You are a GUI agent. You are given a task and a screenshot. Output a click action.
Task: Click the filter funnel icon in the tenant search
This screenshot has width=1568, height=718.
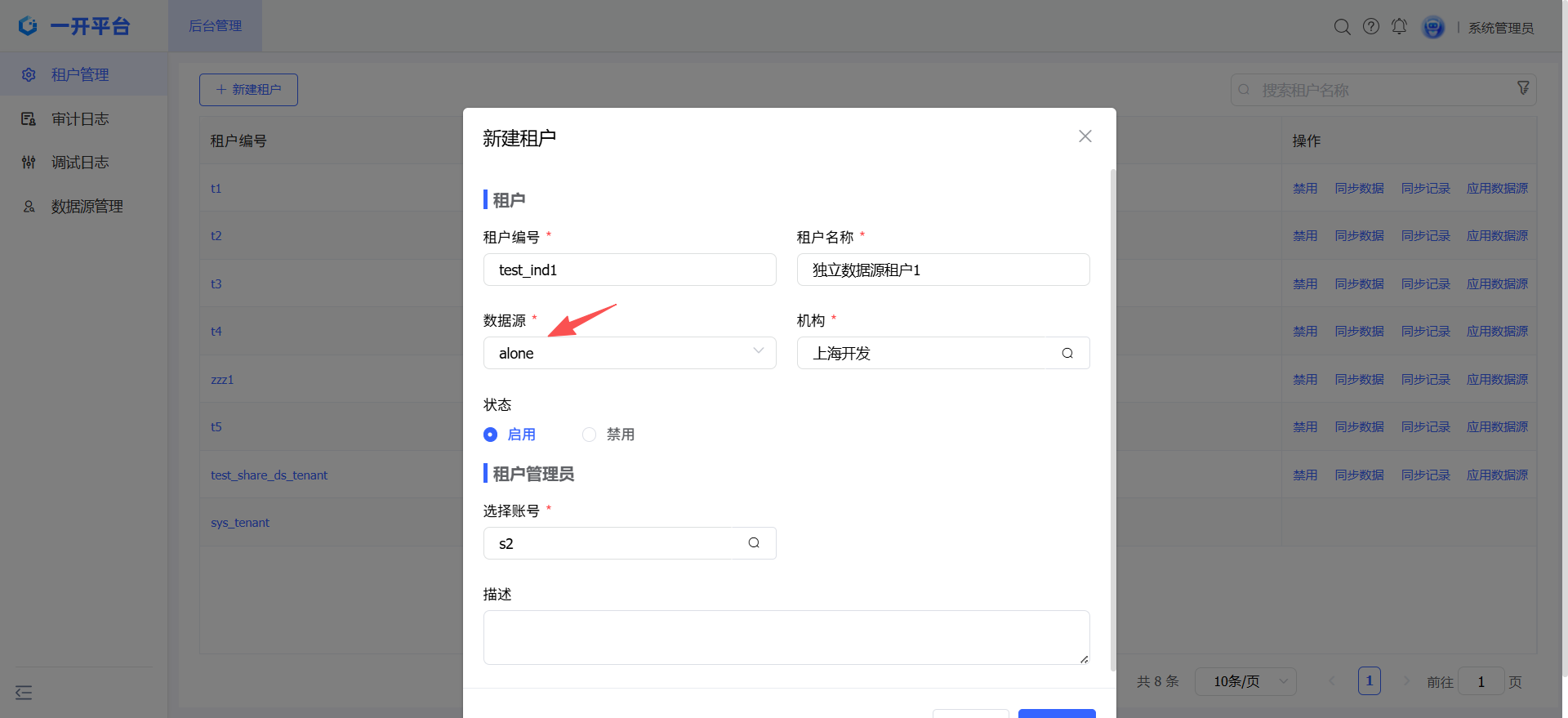click(1523, 87)
